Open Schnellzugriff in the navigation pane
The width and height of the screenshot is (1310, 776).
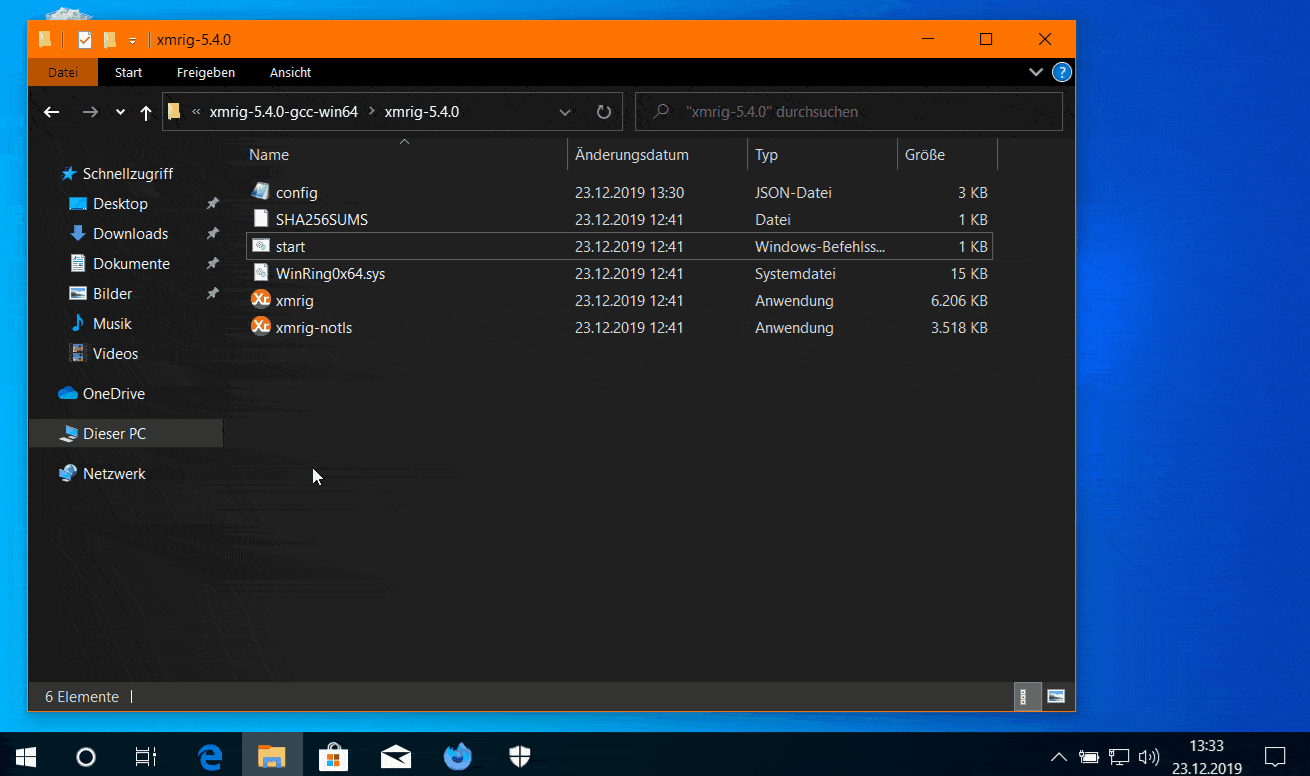click(127, 173)
